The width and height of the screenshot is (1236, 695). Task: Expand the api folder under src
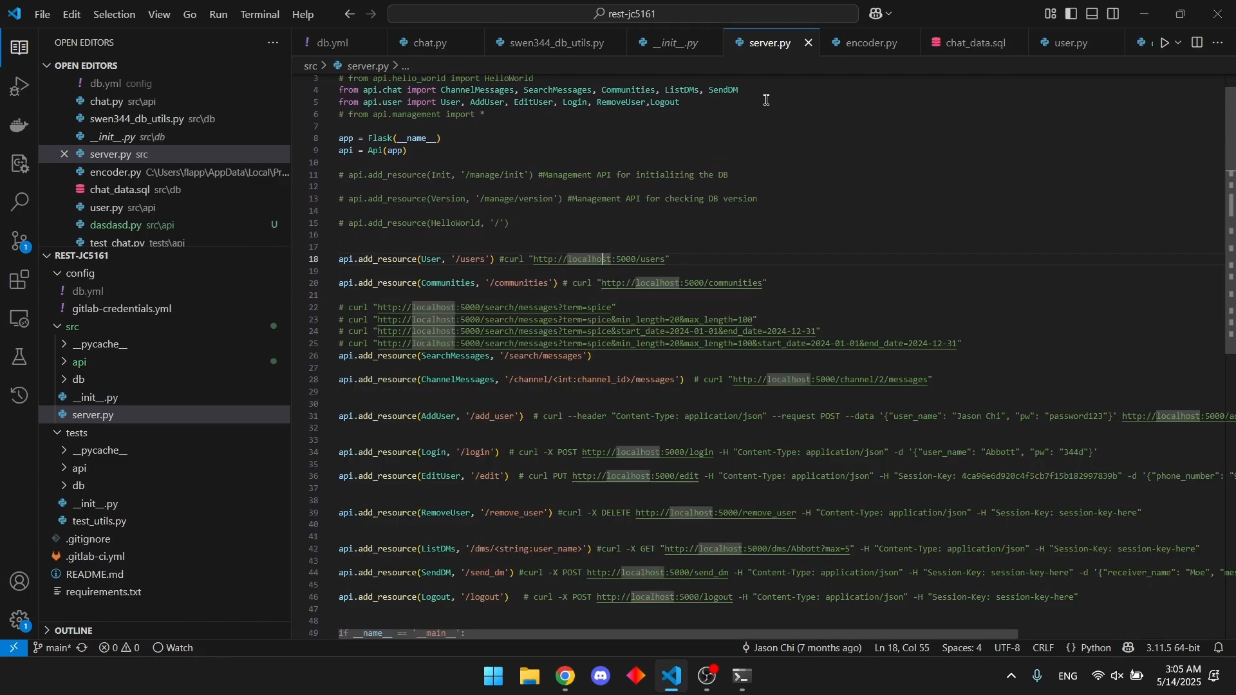point(165,362)
